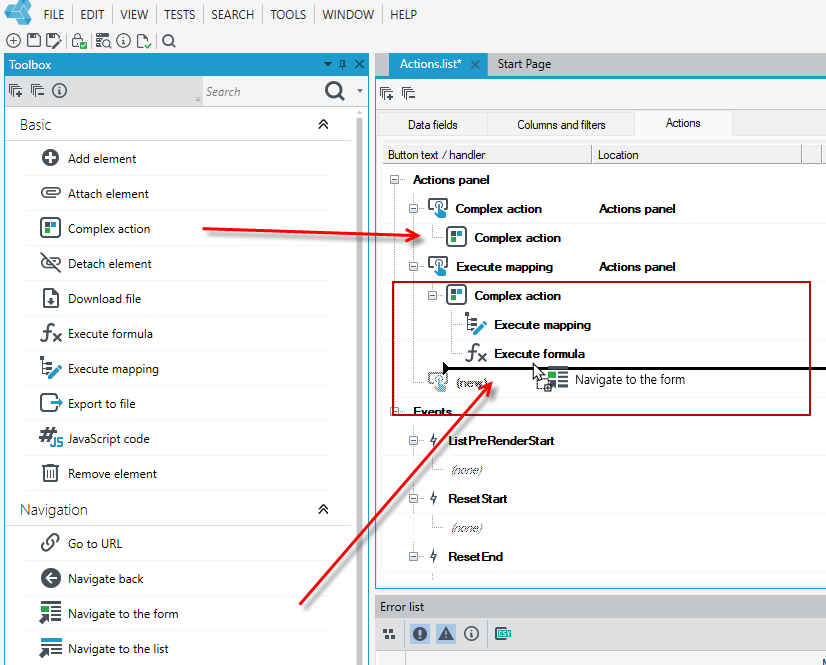Click the Toolbox vertical scrollbar
The width and height of the screenshot is (826, 665).
[359, 387]
